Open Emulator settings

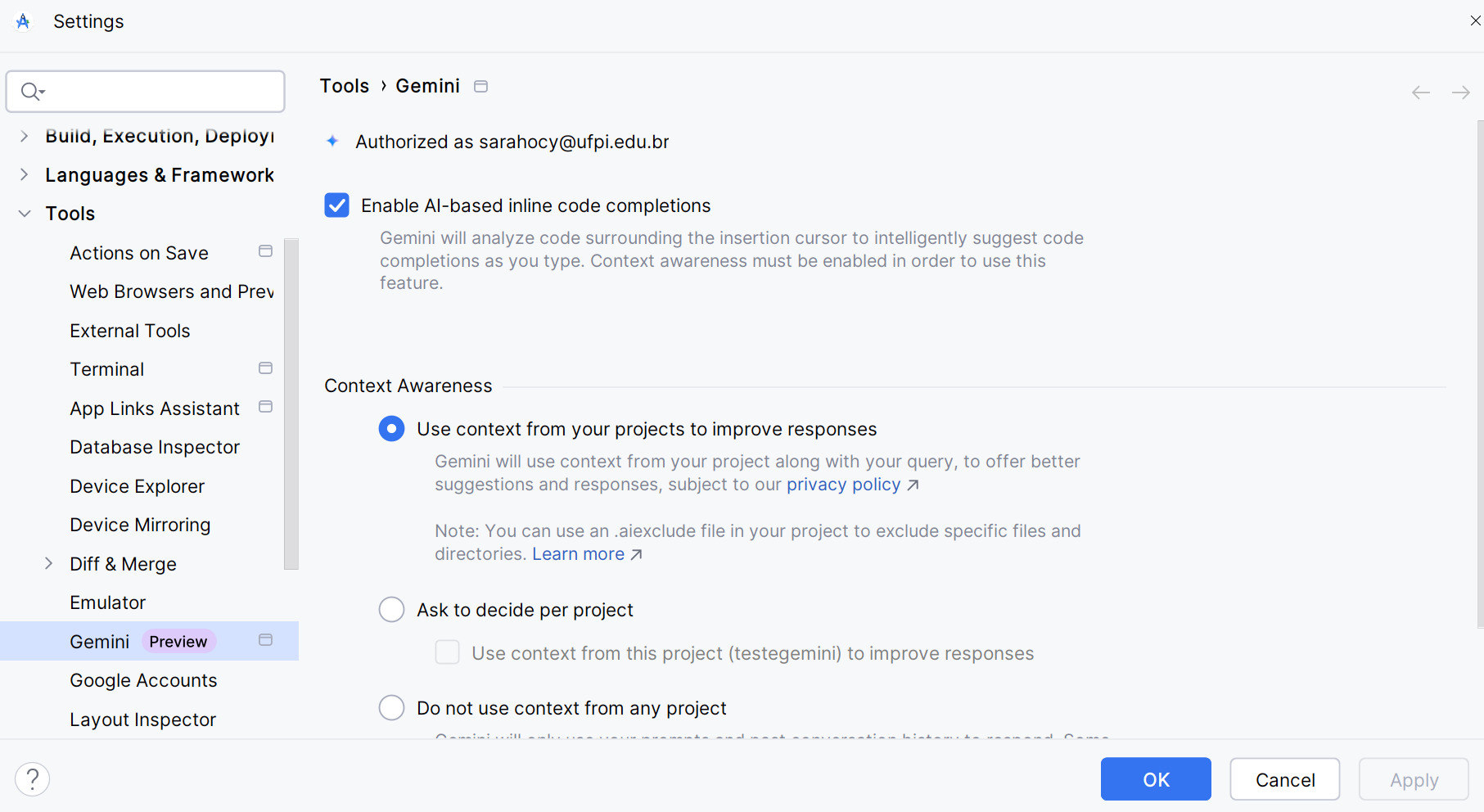coord(108,602)
